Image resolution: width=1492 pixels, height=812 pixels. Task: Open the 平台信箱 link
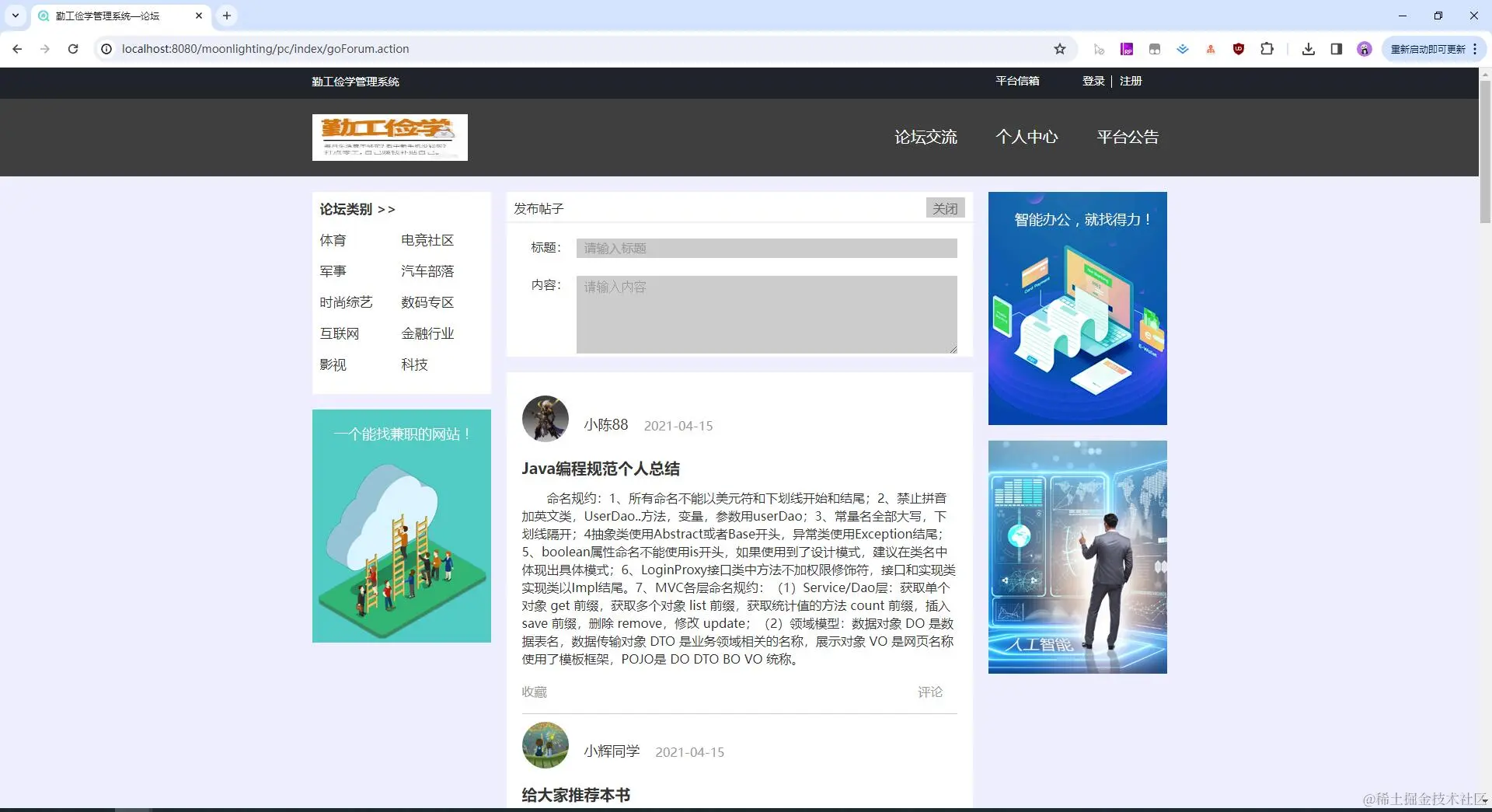pyautogui.click(x=1017, y=81)
